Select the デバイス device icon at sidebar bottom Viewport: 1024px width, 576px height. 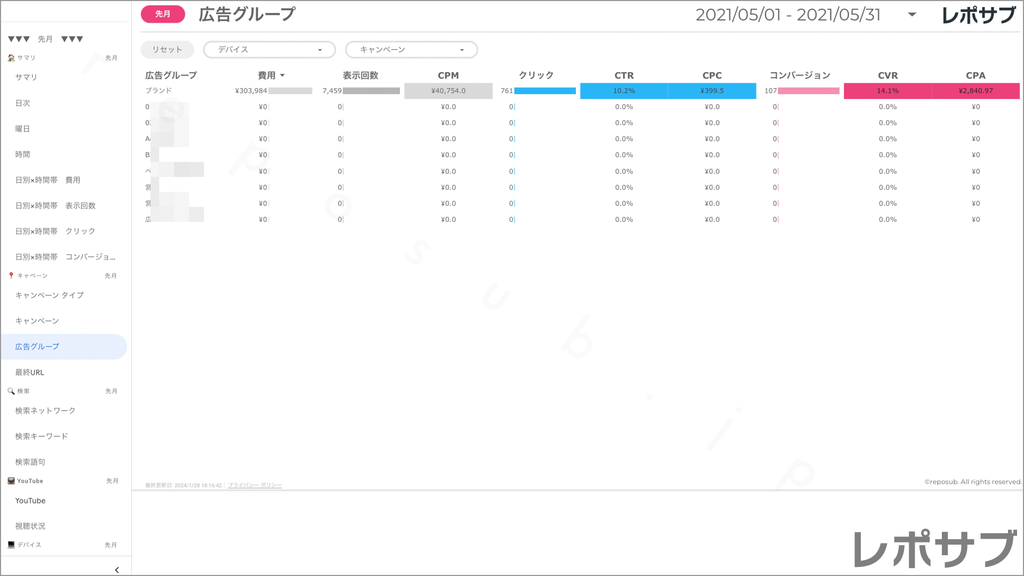pyautogui.click(x=11, y=544)
